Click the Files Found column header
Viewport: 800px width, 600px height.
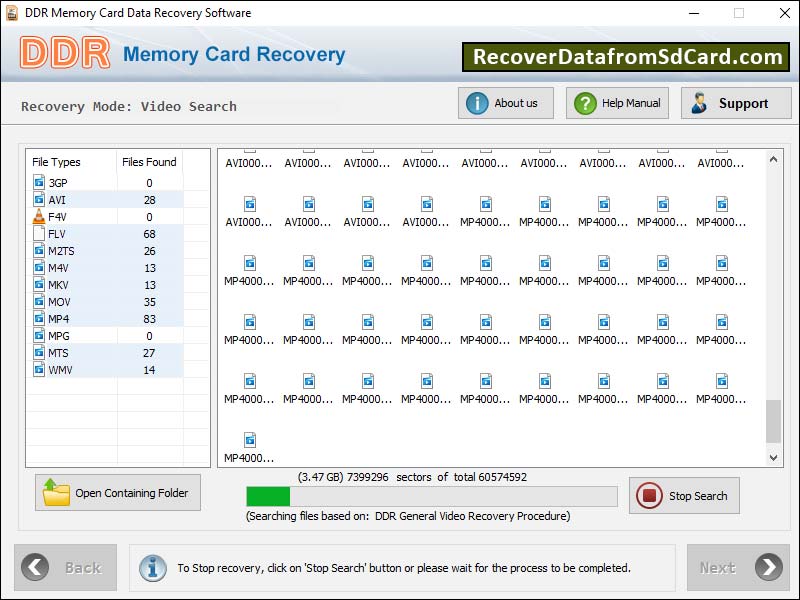point(149,162)
